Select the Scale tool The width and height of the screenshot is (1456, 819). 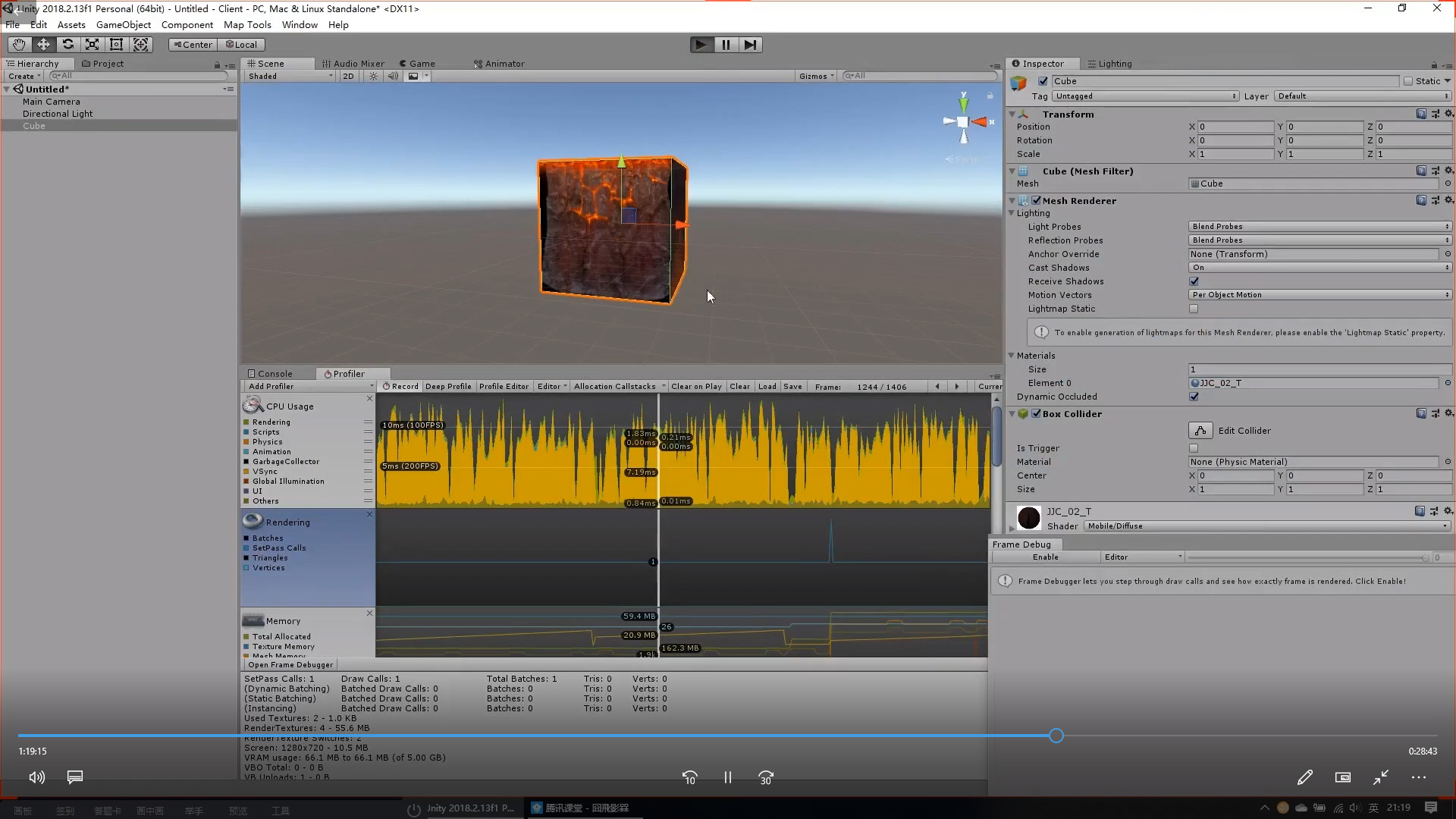tap(92, 45)
